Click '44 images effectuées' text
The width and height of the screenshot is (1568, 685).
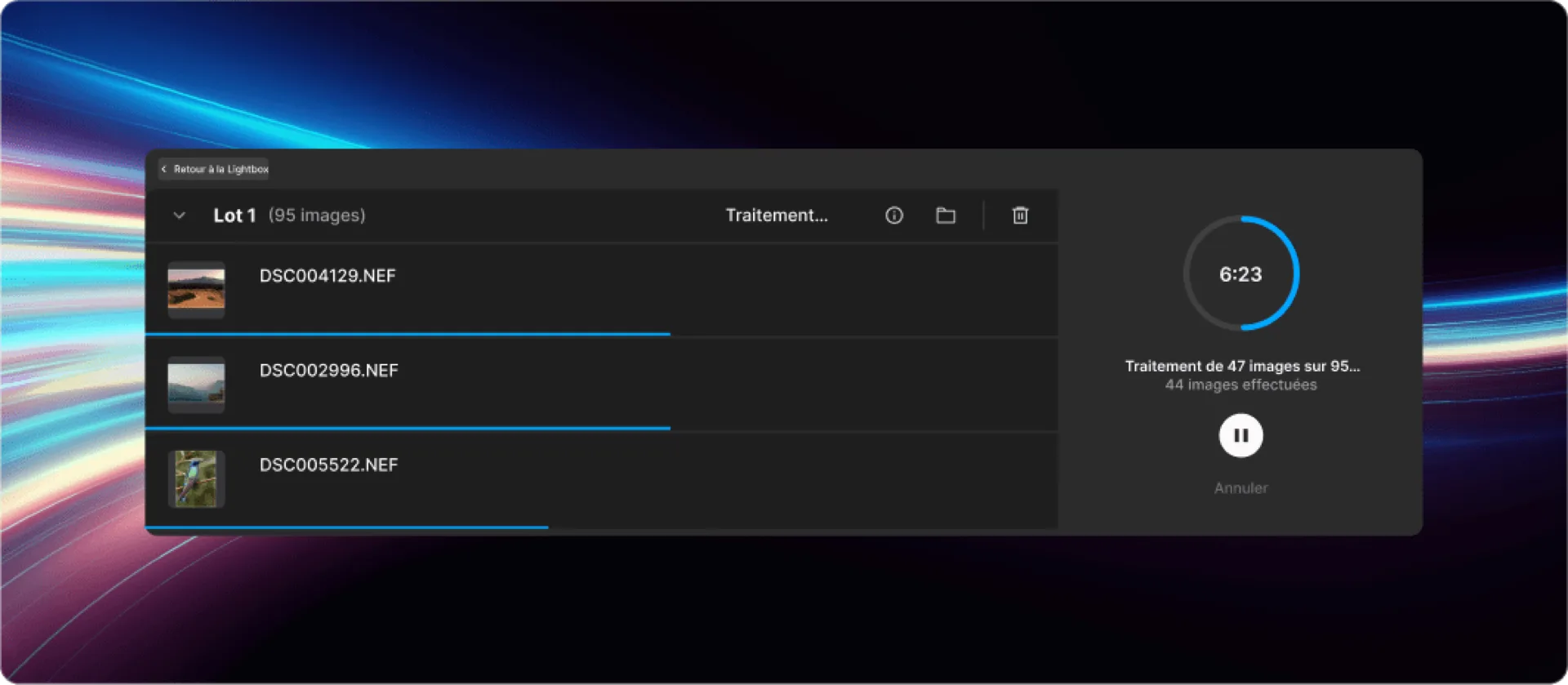point(1241,385)
